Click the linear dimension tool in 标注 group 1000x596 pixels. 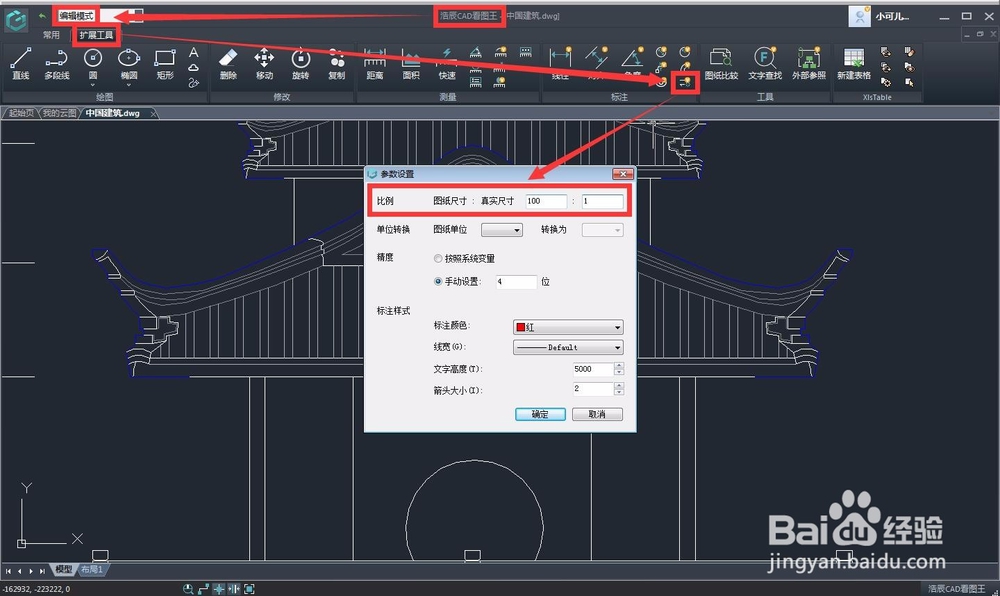coord(561,62)
